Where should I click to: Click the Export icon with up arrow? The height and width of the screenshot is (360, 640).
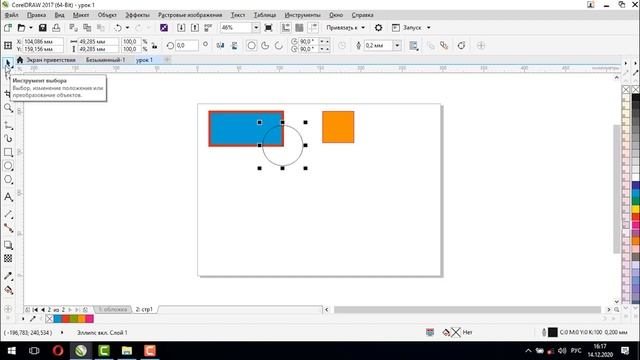coord(195,28)
